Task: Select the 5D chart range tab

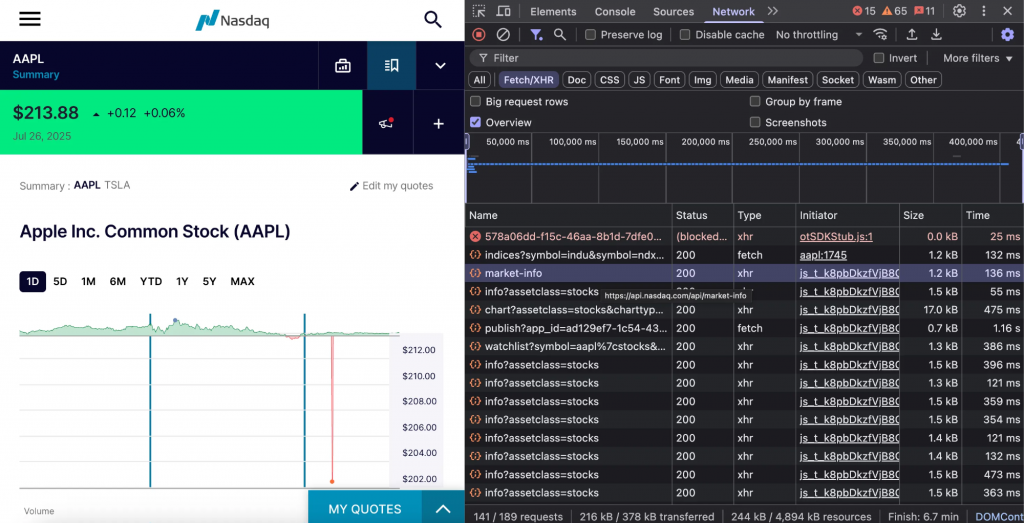Action: point(60,282)
